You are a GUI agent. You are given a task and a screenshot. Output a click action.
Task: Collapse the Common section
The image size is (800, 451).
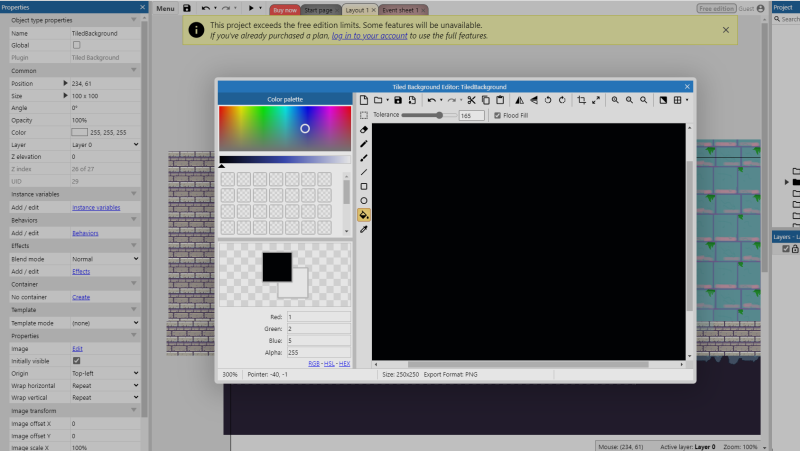pos(134,70)
